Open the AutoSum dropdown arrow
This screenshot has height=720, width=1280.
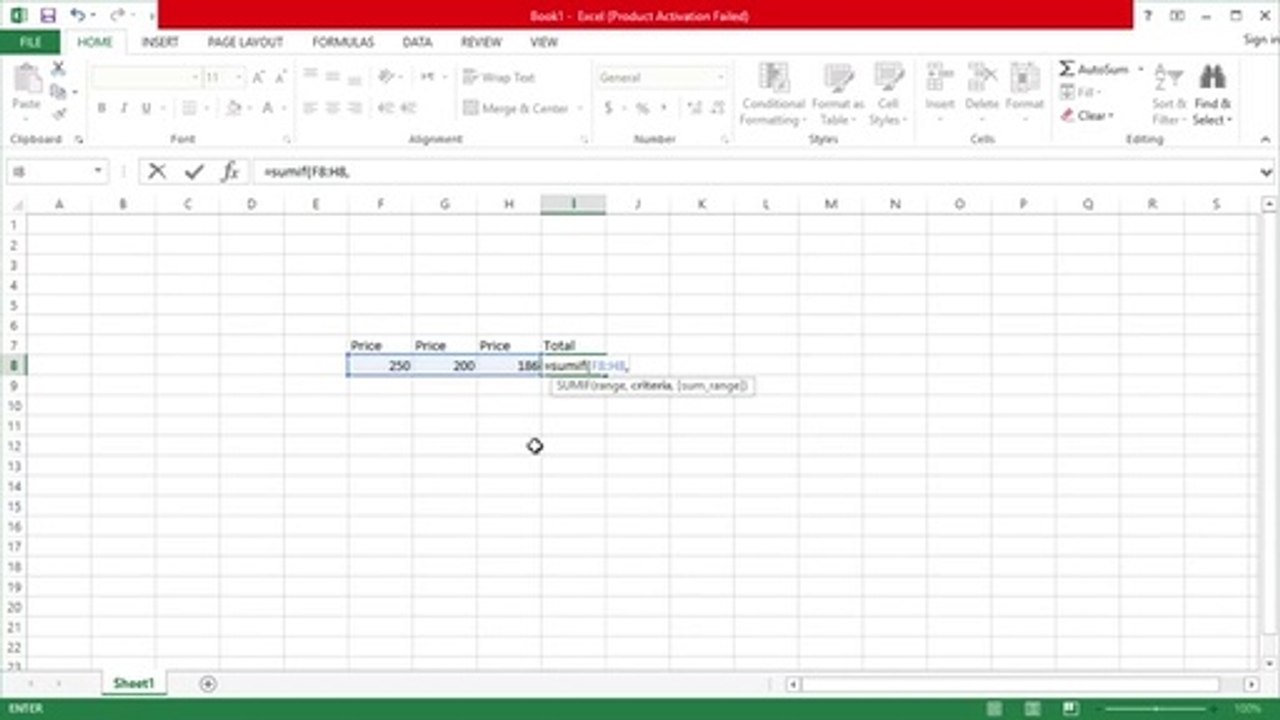tap(1140, 69)
